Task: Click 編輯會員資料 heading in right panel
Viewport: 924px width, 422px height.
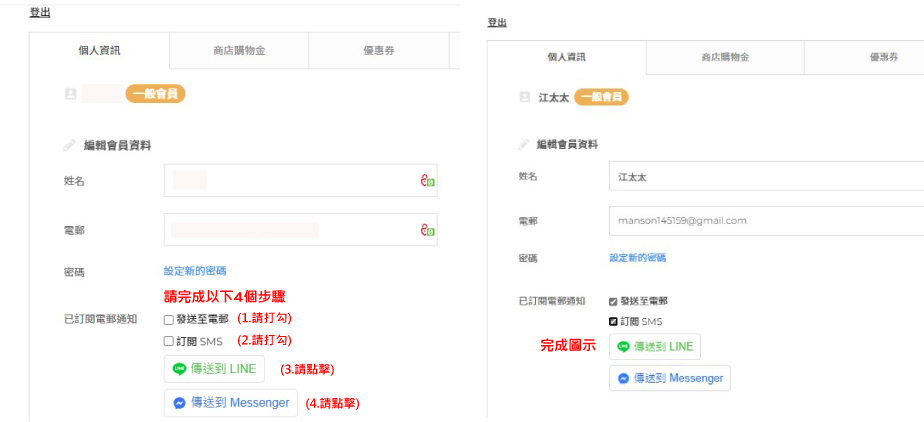Action: [567, 144]
